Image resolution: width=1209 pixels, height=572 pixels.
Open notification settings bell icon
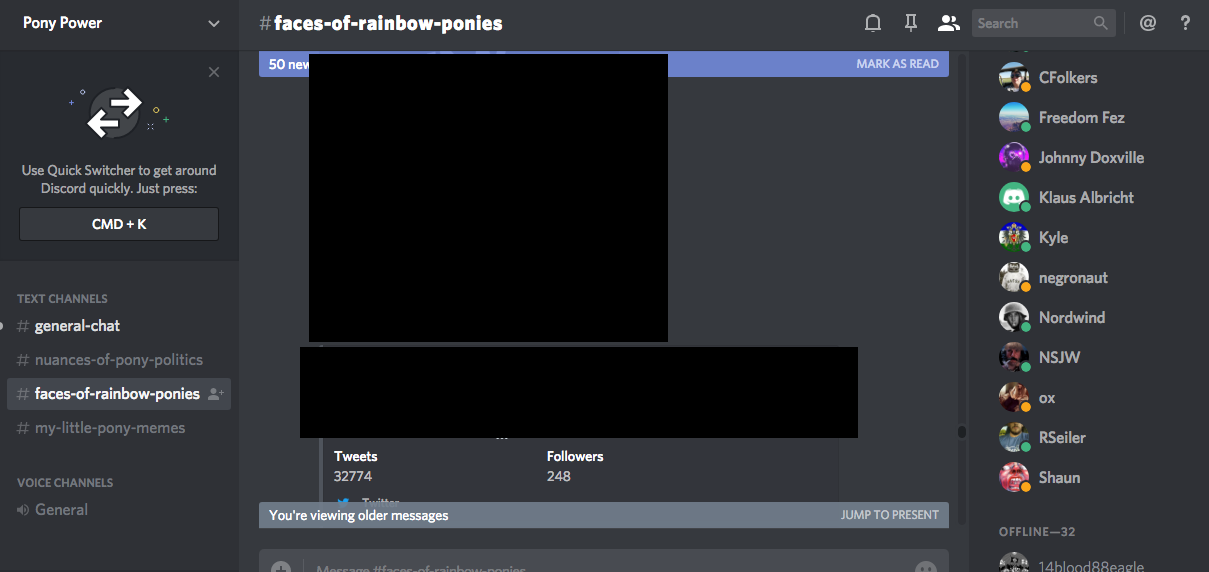(873, 23)
